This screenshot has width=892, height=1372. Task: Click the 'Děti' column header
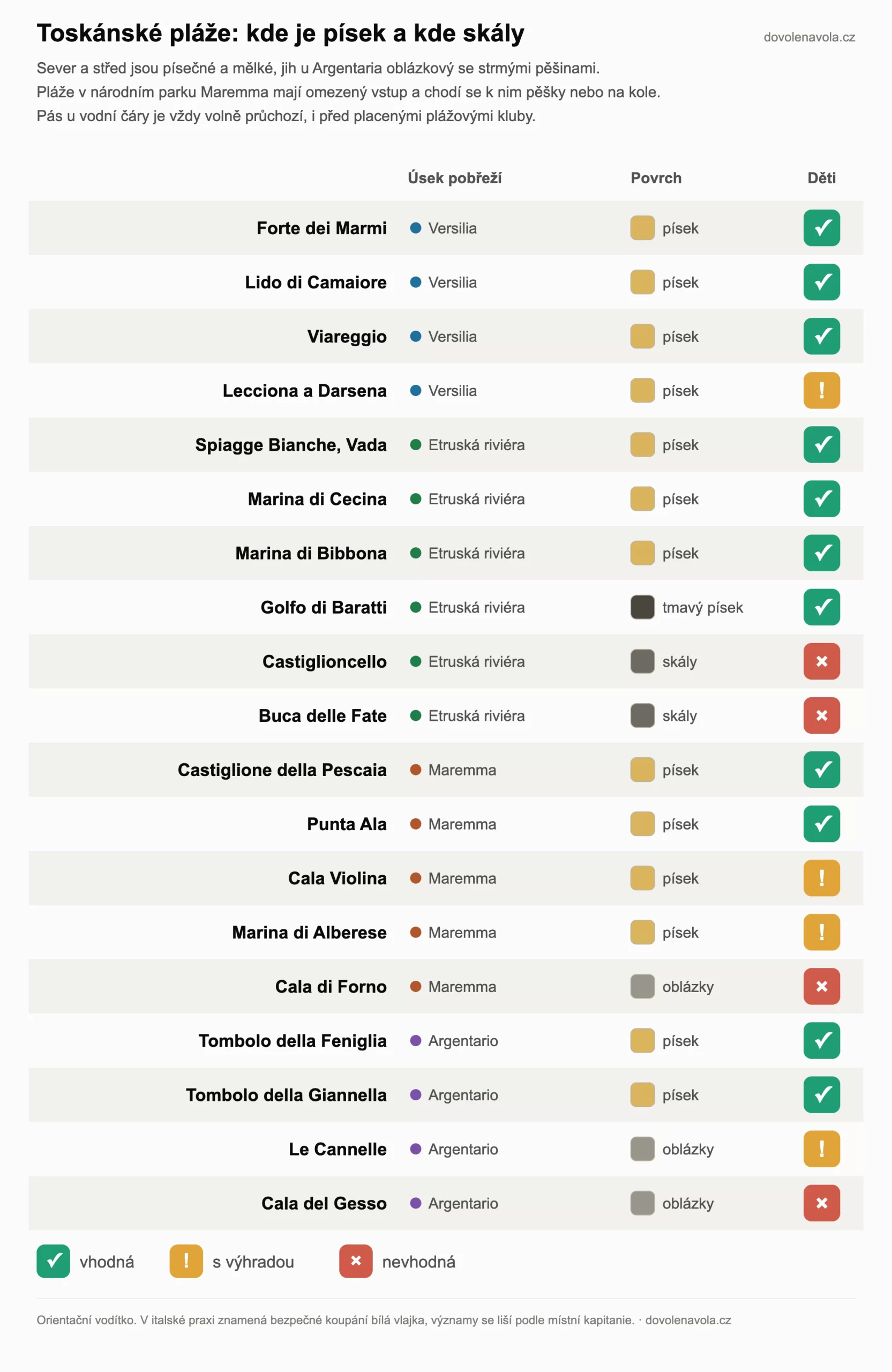[822, 178]
